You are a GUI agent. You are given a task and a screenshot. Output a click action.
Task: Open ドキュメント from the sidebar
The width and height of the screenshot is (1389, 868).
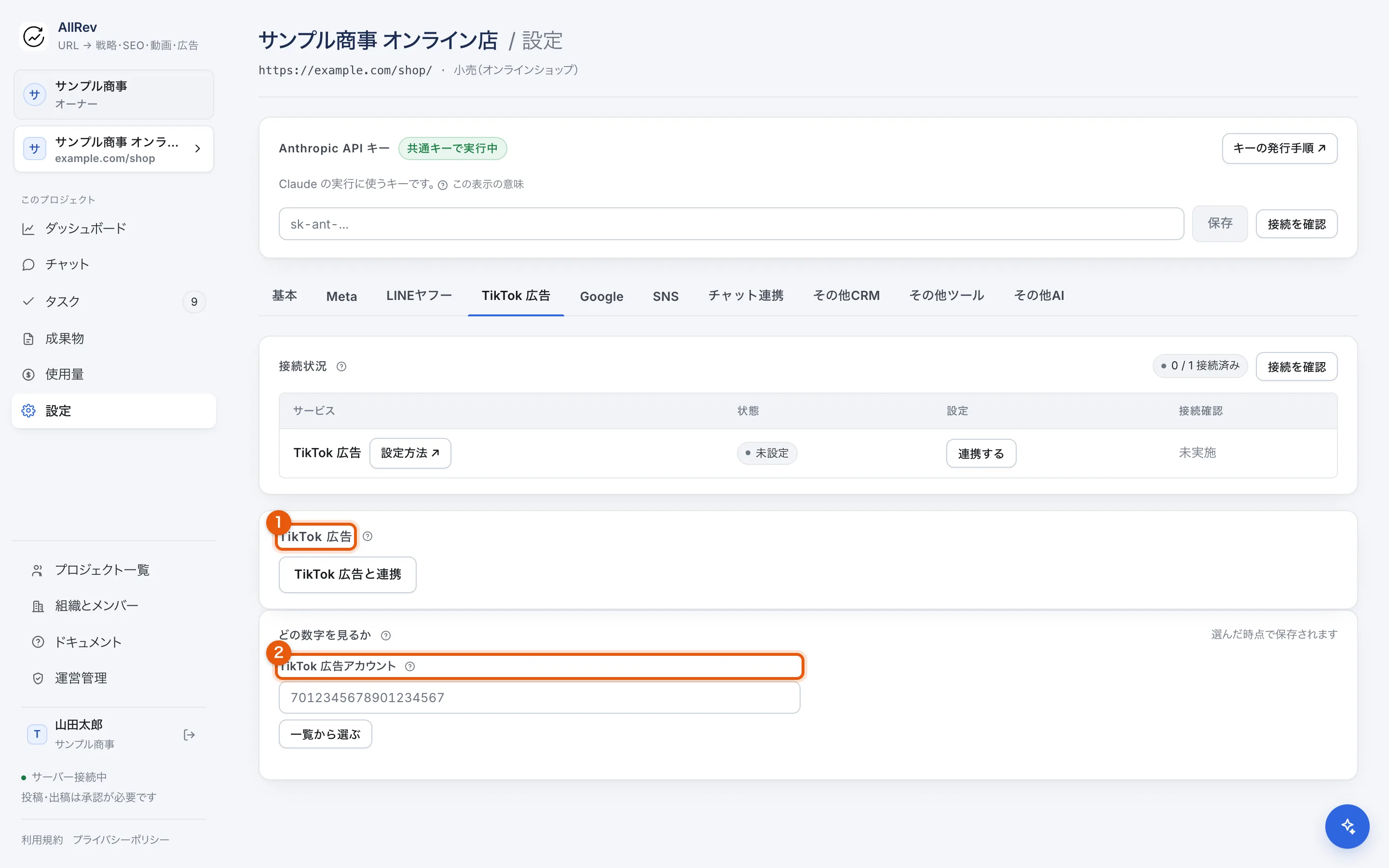pos(114,642)
